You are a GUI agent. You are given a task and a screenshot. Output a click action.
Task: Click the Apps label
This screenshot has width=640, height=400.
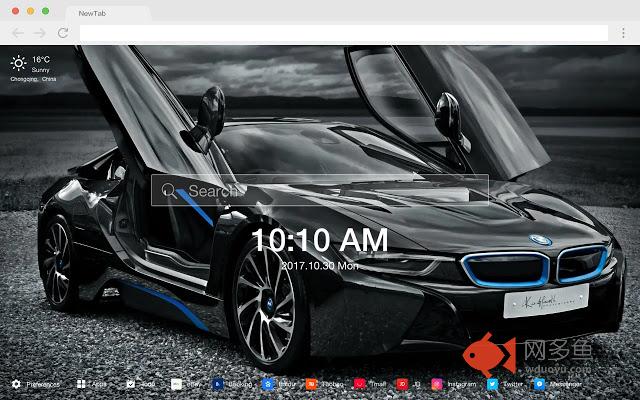(x=99, y=384)
